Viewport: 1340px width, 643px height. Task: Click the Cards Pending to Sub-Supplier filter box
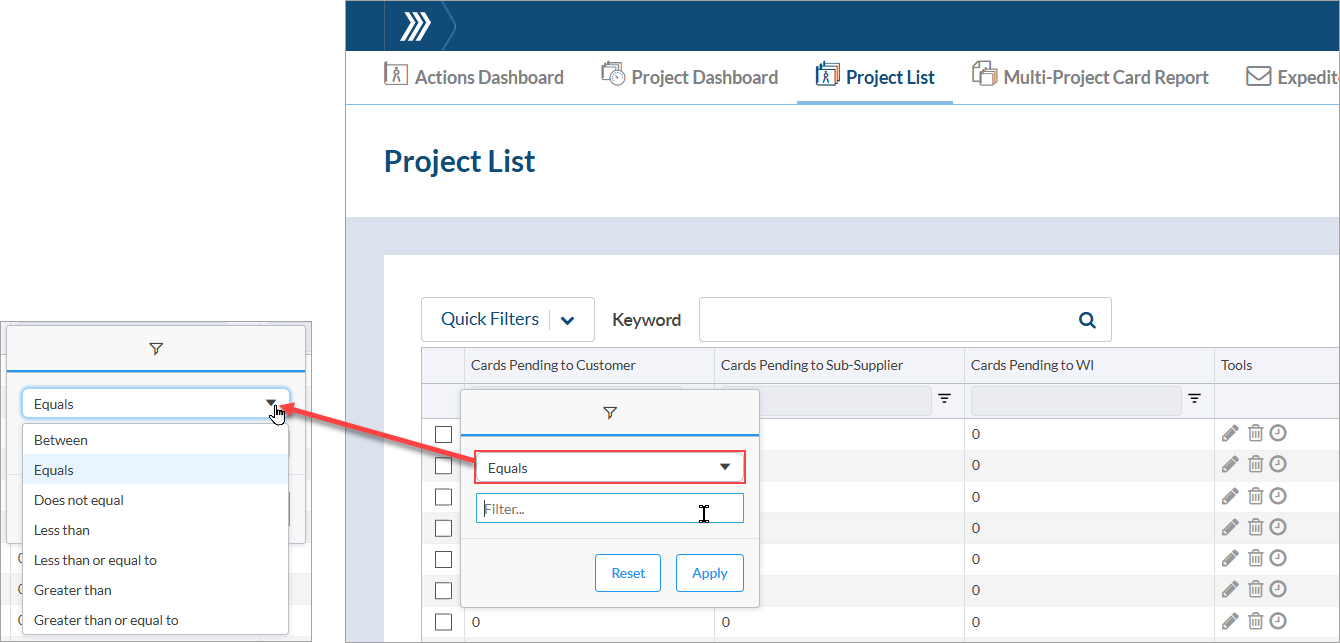point(826,400)
